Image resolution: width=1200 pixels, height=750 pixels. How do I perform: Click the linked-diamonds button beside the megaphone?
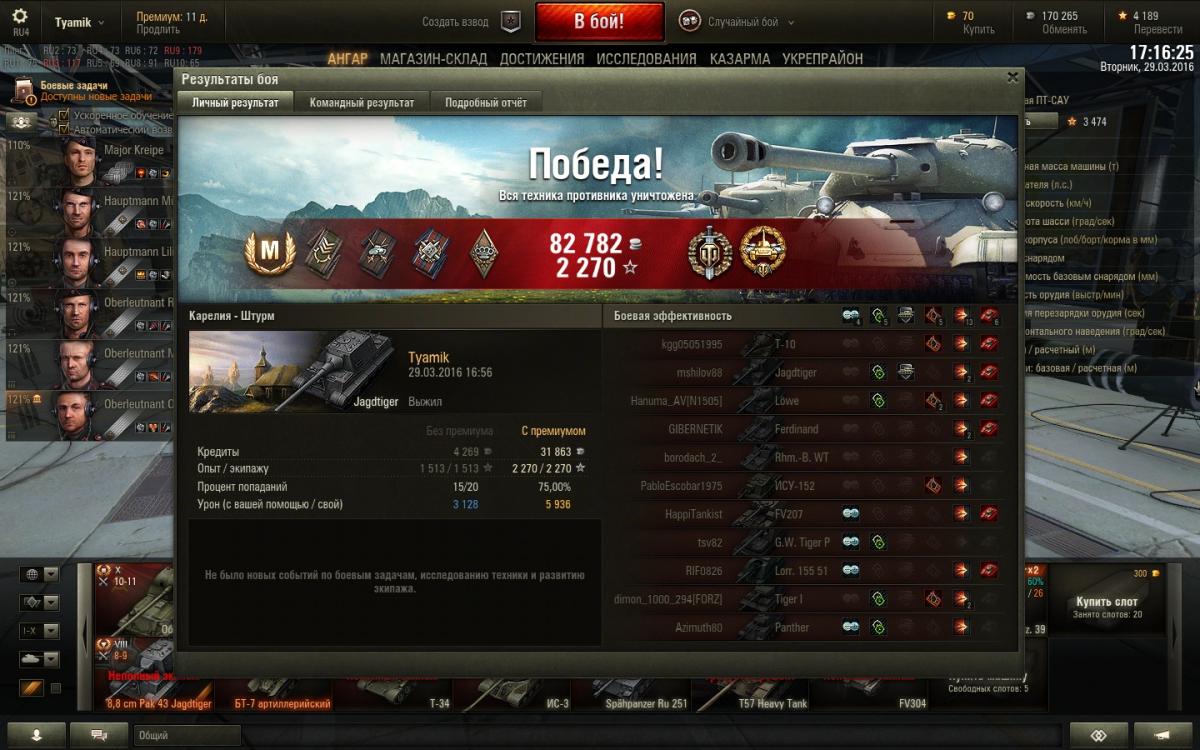point(1098,734)
